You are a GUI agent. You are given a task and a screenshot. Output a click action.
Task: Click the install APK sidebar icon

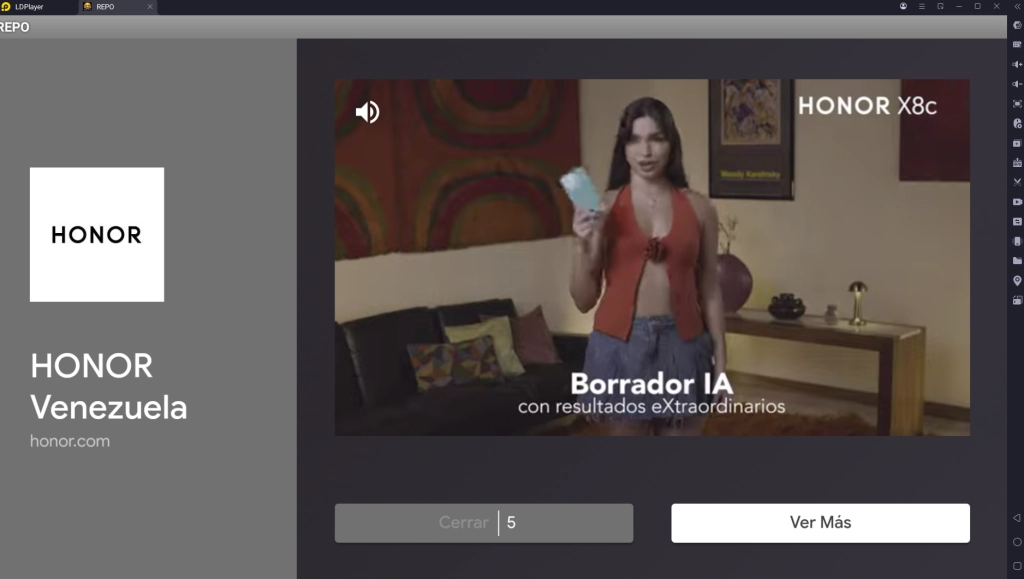1017,163
